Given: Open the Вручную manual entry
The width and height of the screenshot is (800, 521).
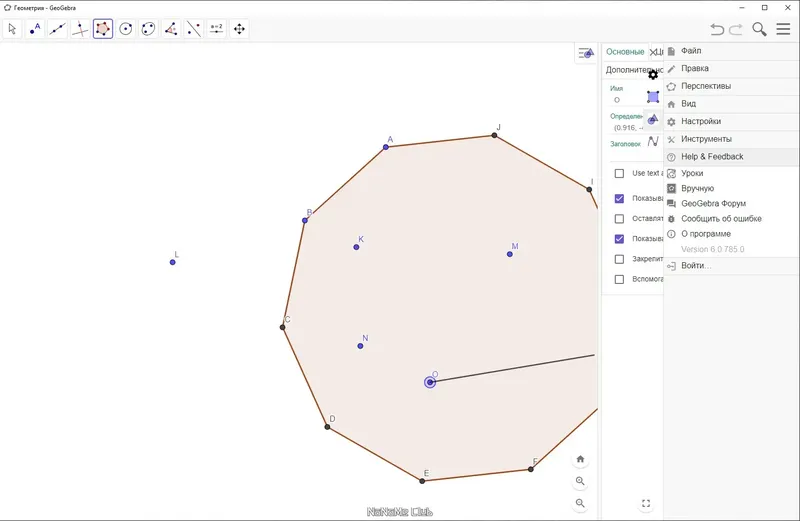Looking at the screenshot, I should coord(732,188).
